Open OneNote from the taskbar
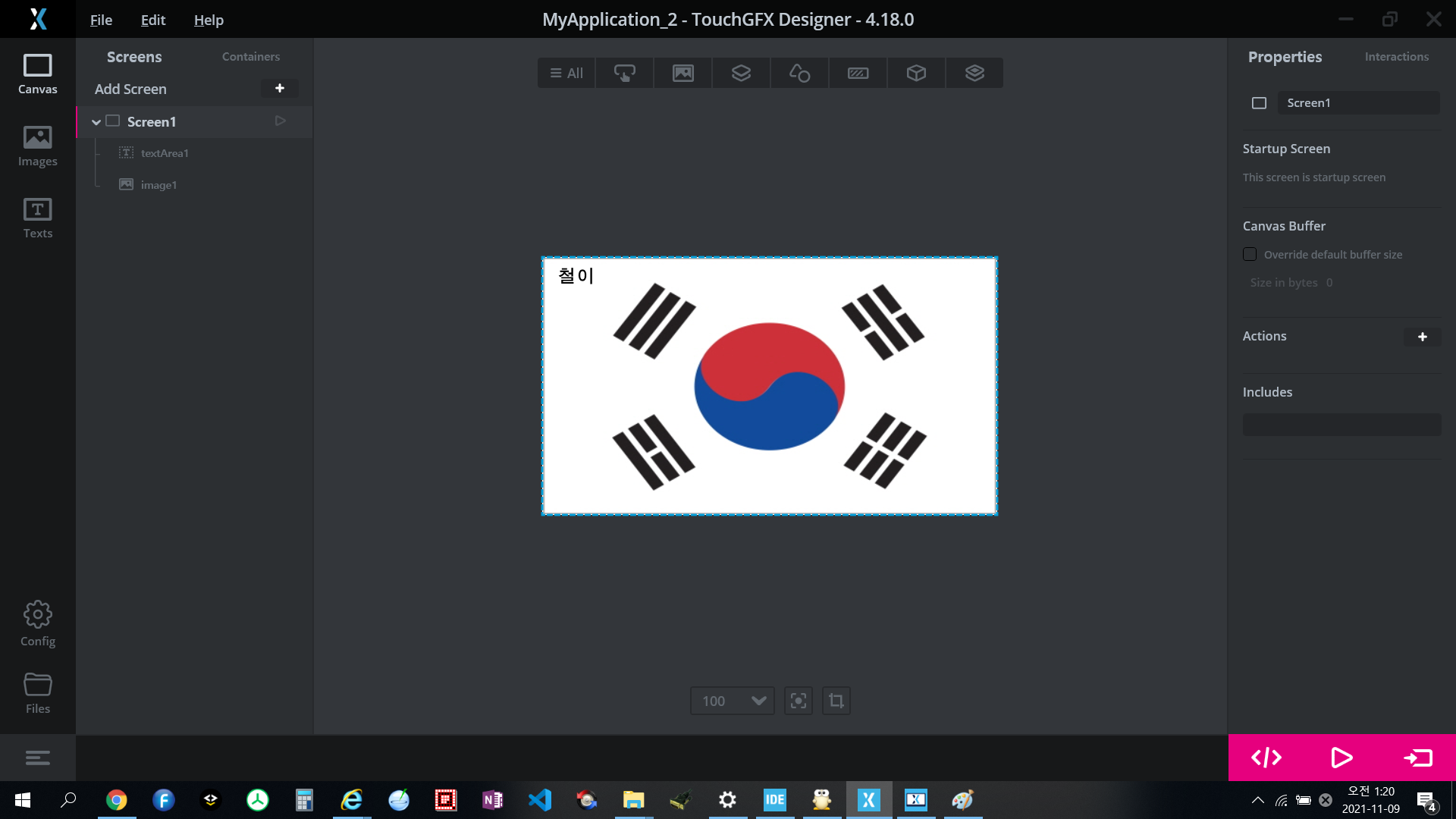1456x819 pixels. click(x=493, y=800)
